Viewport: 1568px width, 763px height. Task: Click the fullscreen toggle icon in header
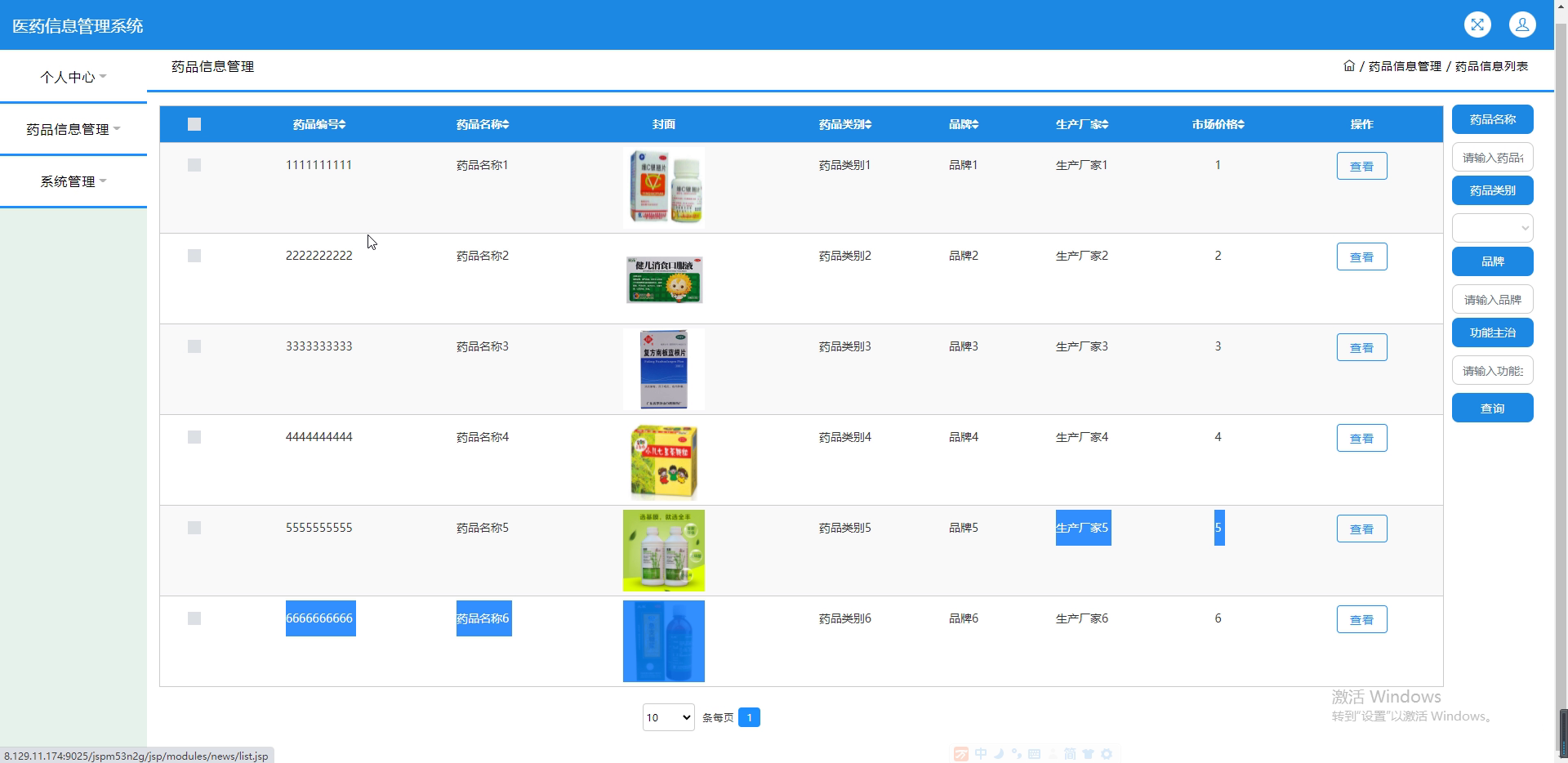coord(1477,25)
